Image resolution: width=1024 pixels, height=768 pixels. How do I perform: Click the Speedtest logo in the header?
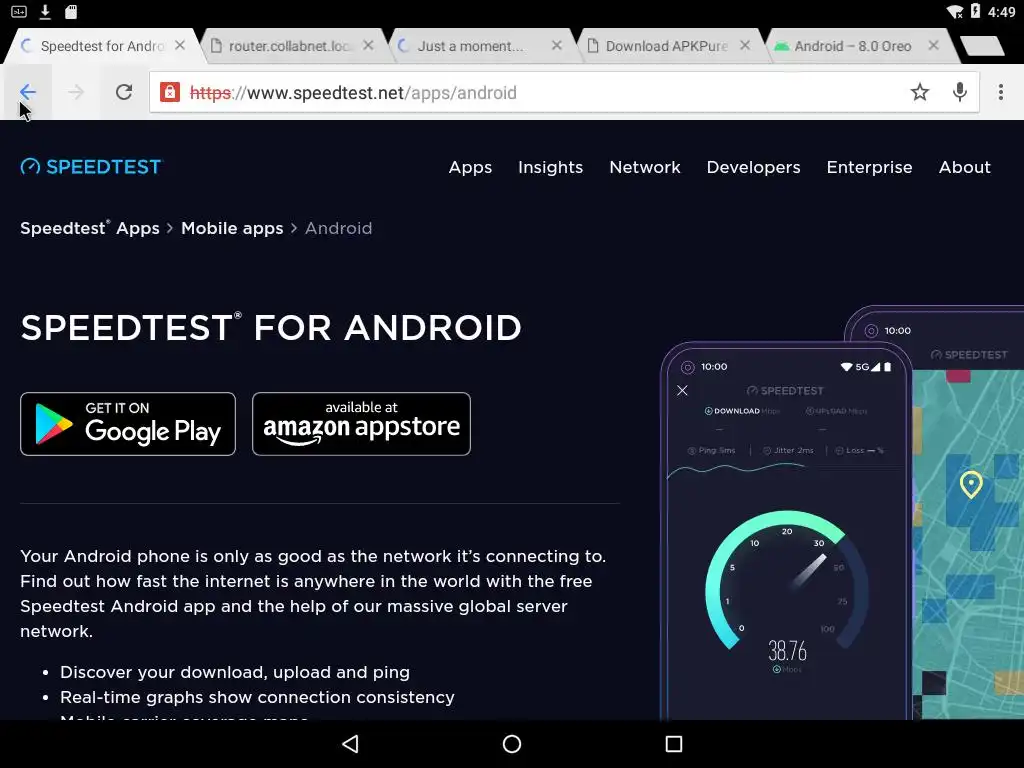point(90,167)
